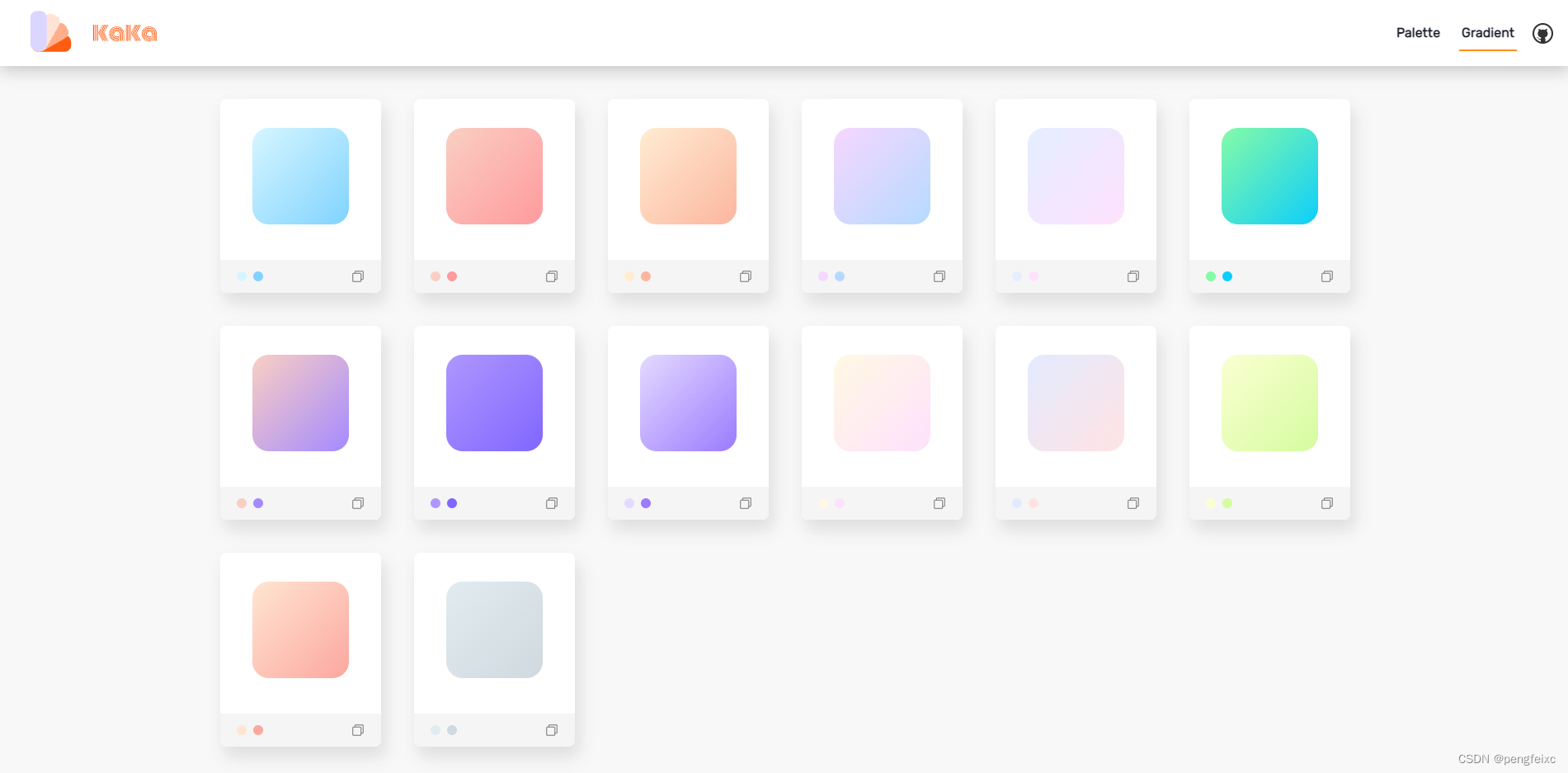Copy the green-to-cyan gradient card

pos(1327,276)
